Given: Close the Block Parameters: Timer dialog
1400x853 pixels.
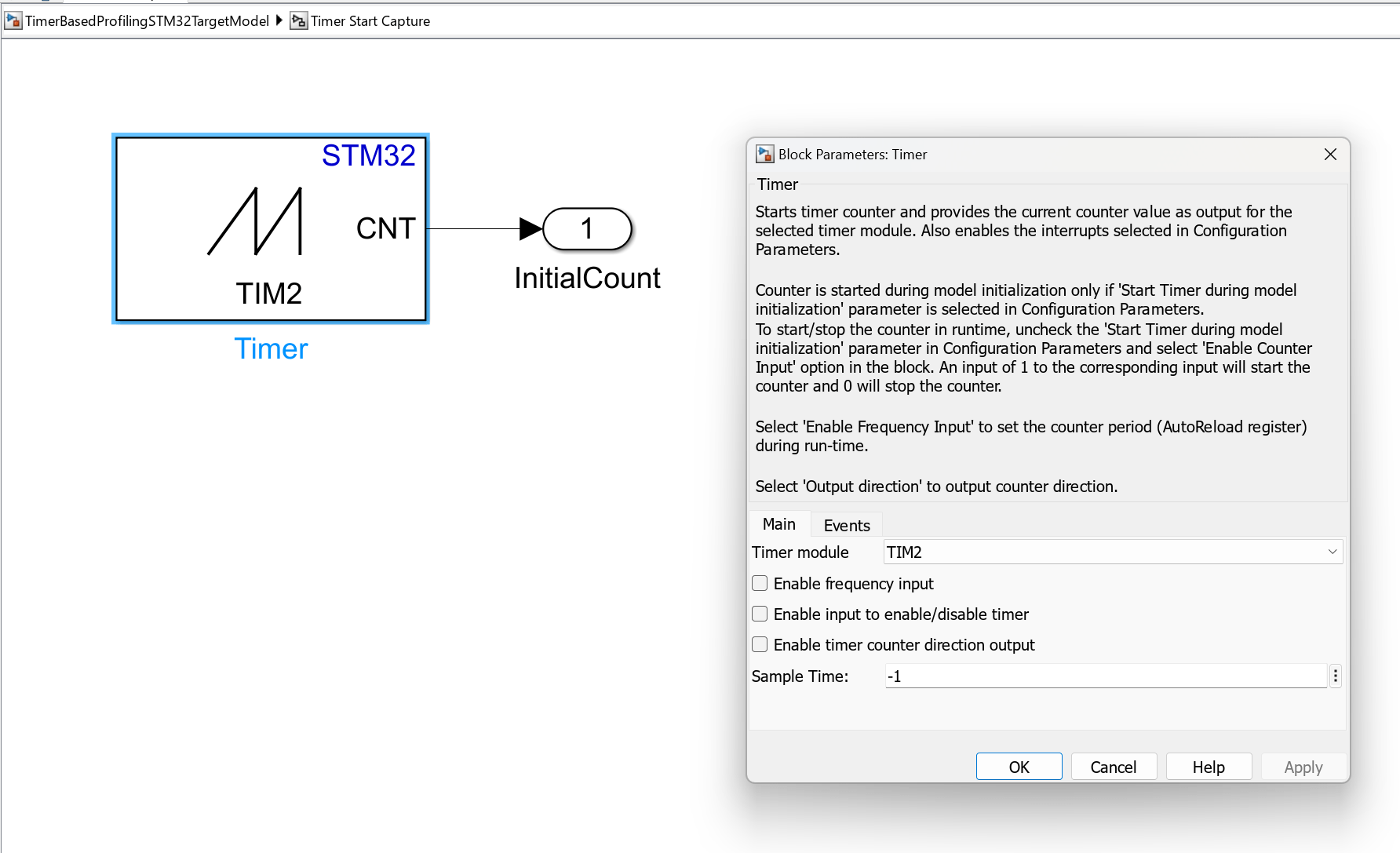Looking at the screenshot, I should tap(1330, 155).
